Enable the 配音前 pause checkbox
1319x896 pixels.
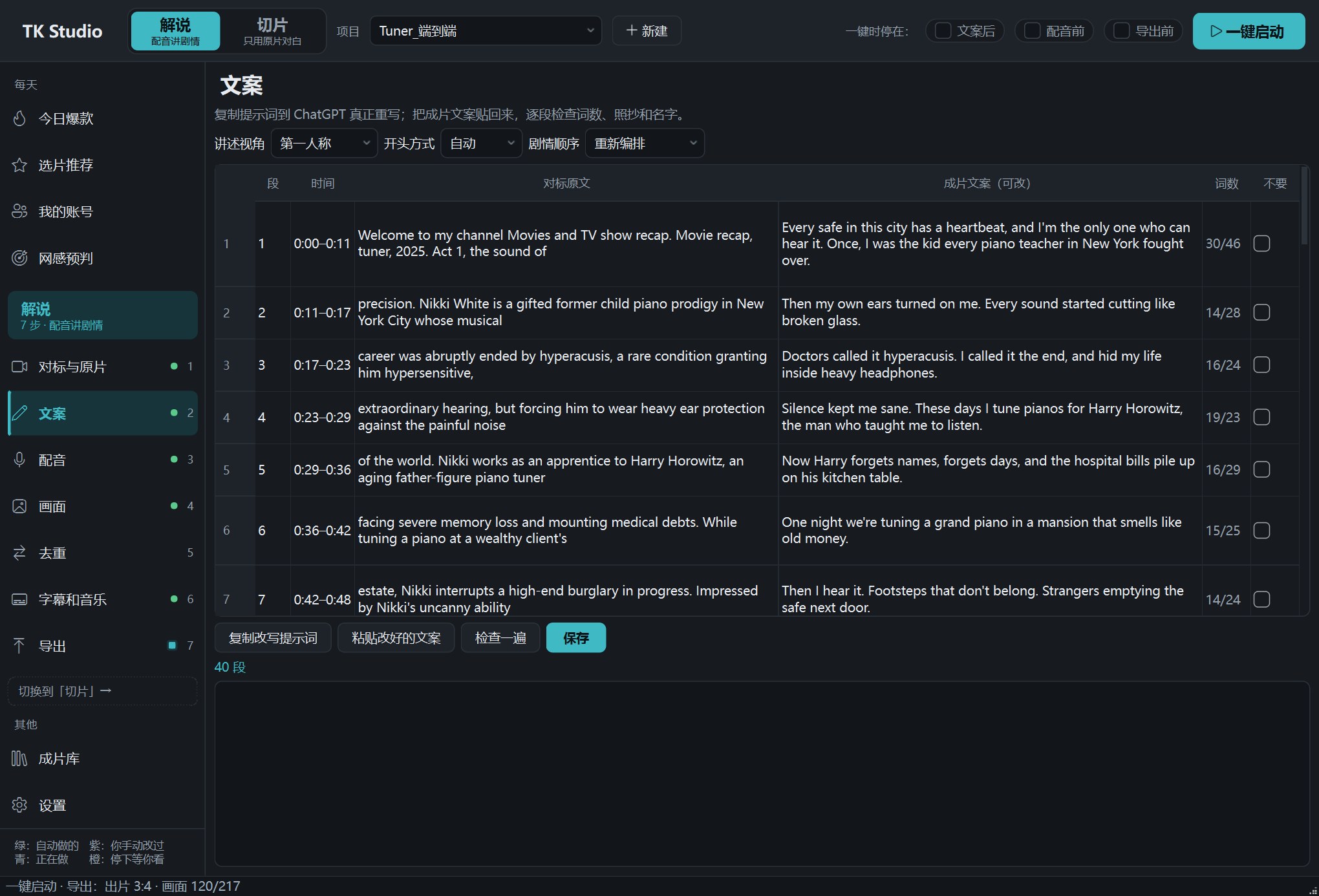1033,30
